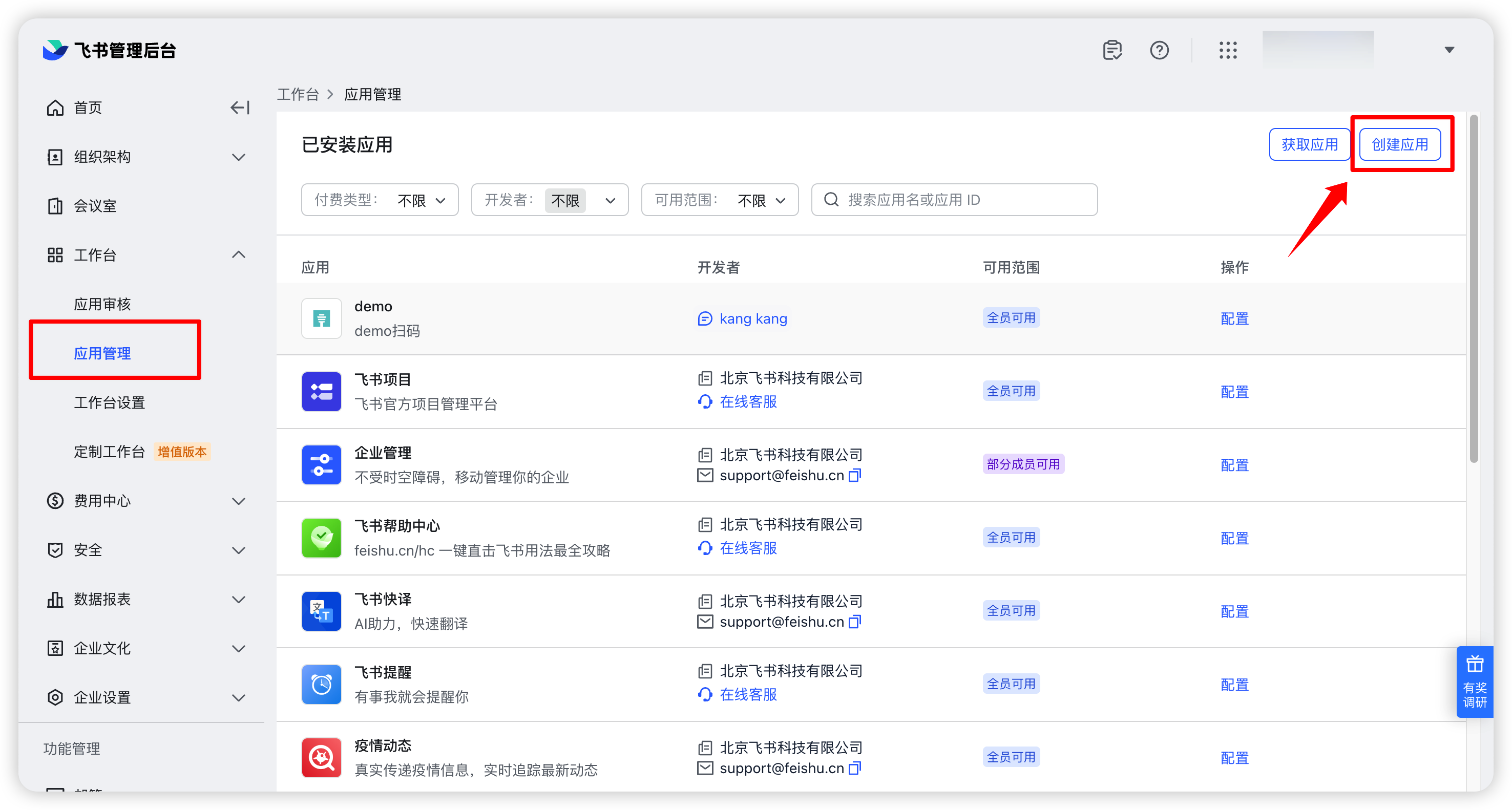Open 工作台设置 submenu item

109,402
